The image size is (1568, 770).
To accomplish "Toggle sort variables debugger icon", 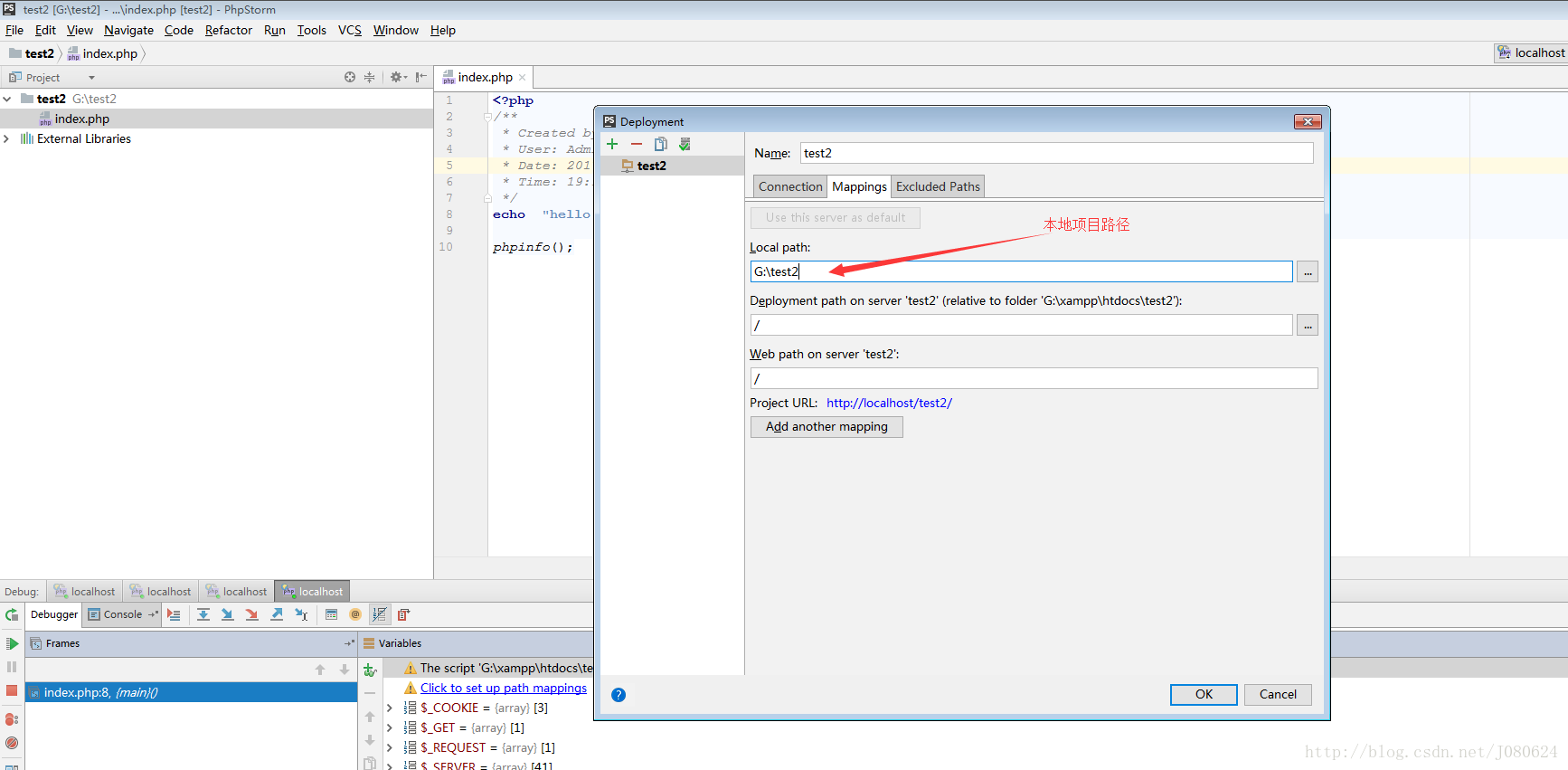I will [x=380, y=615].
